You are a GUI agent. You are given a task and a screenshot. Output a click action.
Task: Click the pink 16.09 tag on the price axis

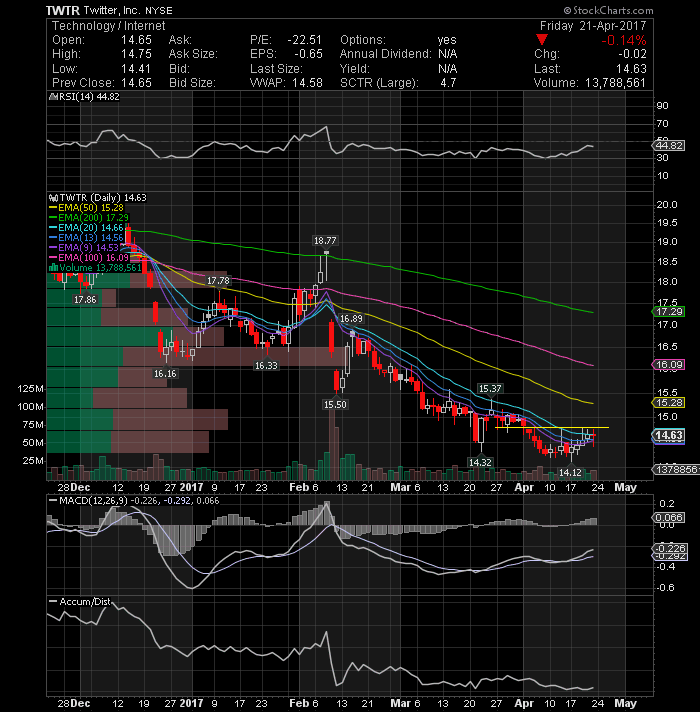pyautogui.click(x=668, y=365)
